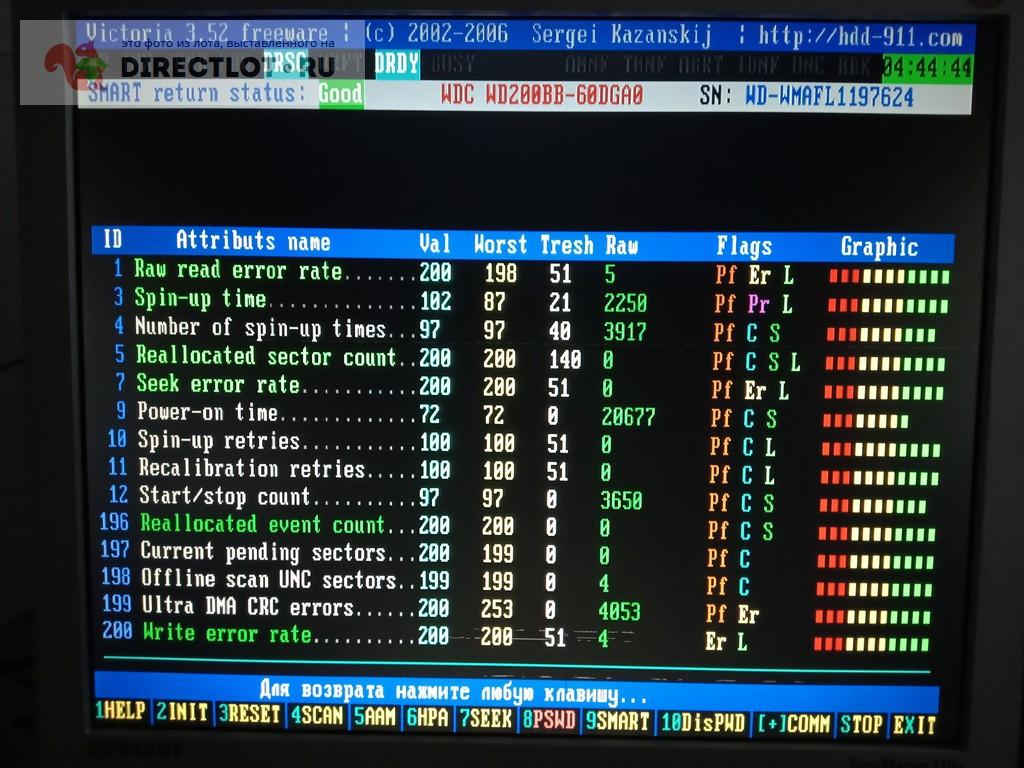Viewport: 1024px width, 768px height.
Task: Open the 8PSWD password item
Action: (x=549, y=720)
